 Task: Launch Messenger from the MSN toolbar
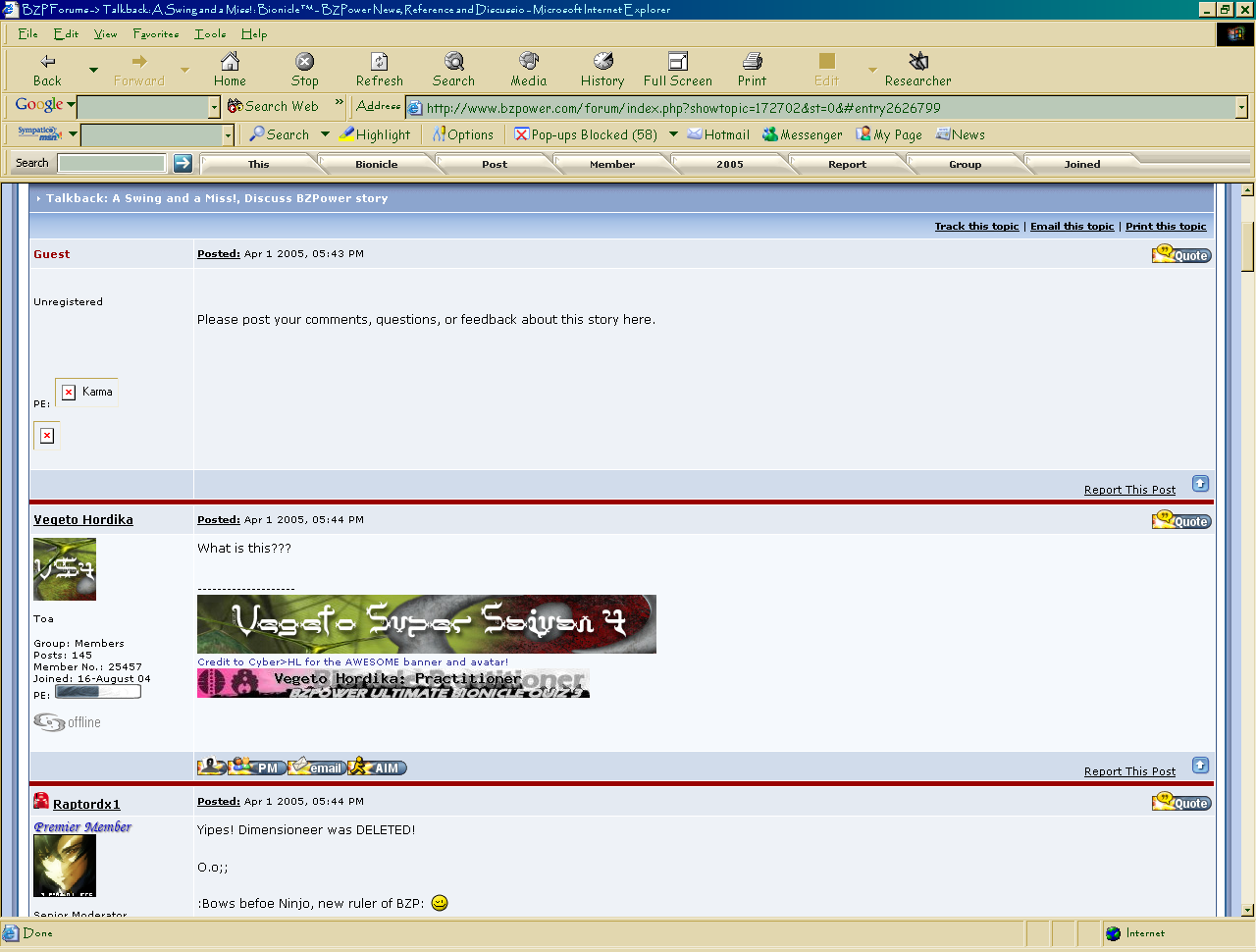click(x=803, y=134)
